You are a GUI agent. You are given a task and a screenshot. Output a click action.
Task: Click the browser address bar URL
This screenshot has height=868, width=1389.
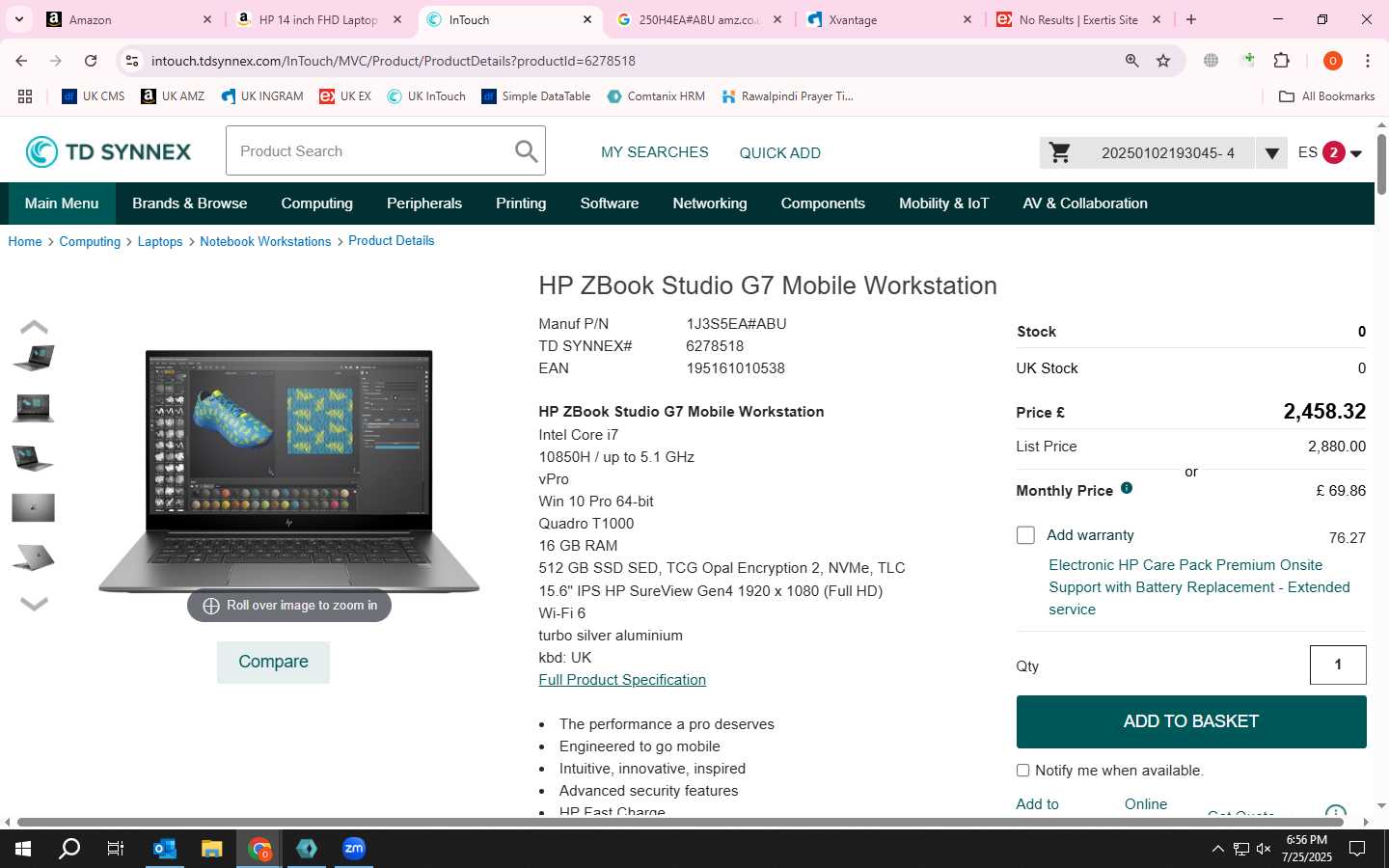tap(394, 61)
